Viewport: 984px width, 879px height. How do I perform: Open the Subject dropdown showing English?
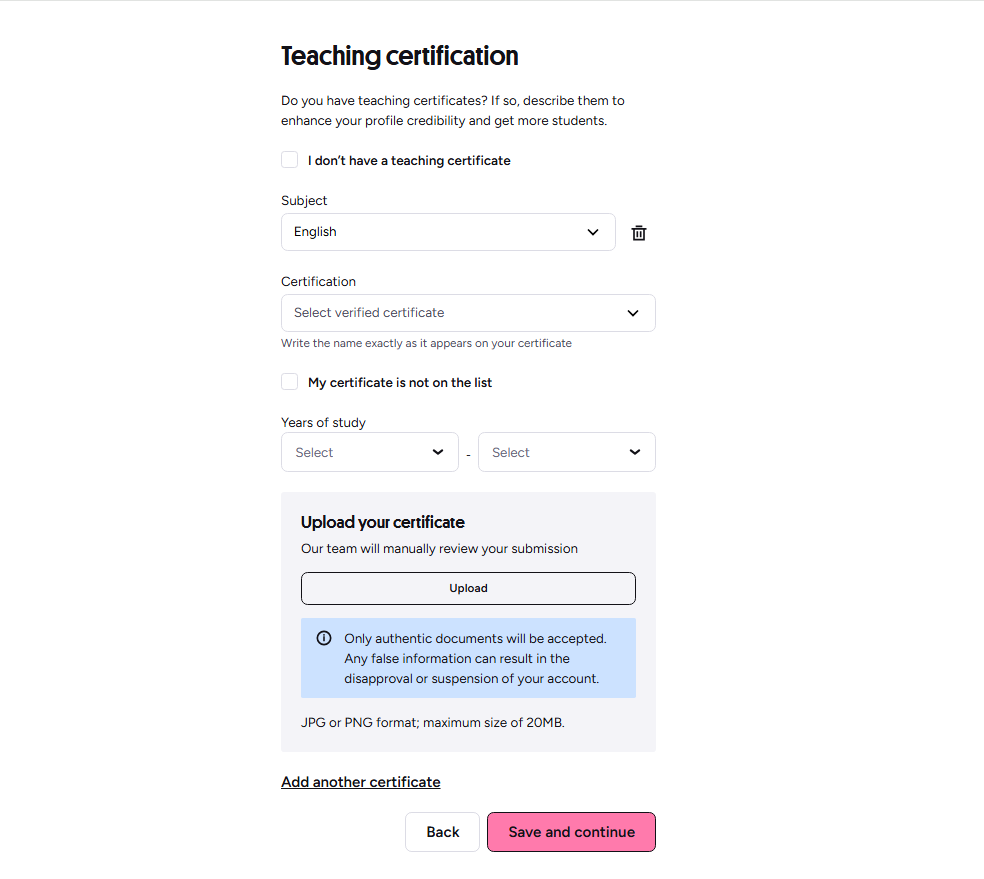[448, 232]
